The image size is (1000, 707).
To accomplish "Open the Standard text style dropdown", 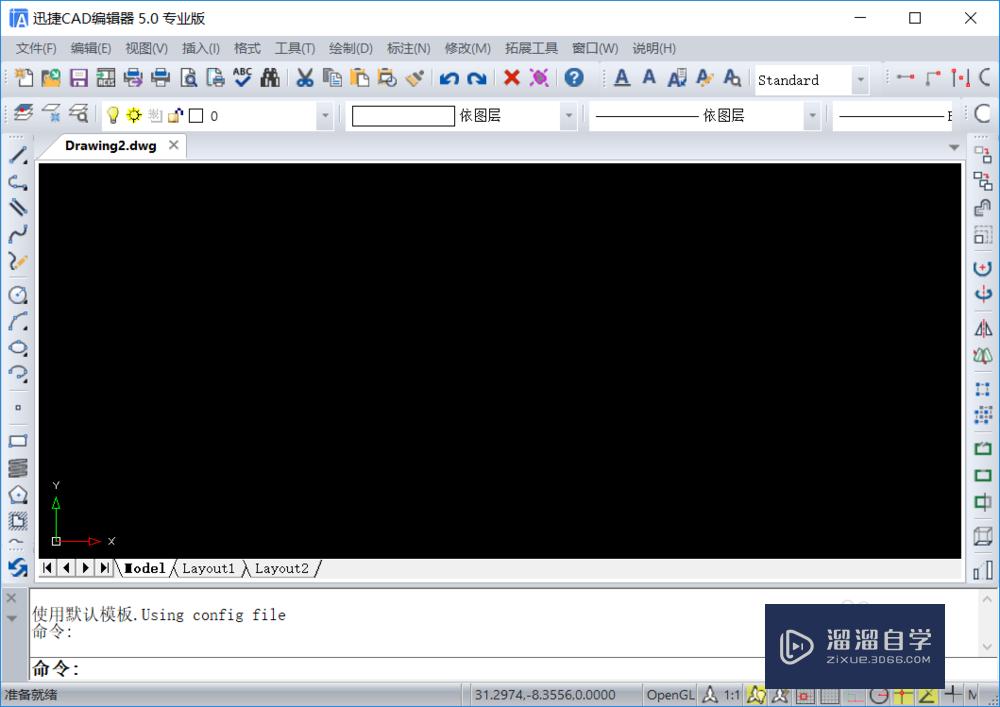I will point(862,80).
